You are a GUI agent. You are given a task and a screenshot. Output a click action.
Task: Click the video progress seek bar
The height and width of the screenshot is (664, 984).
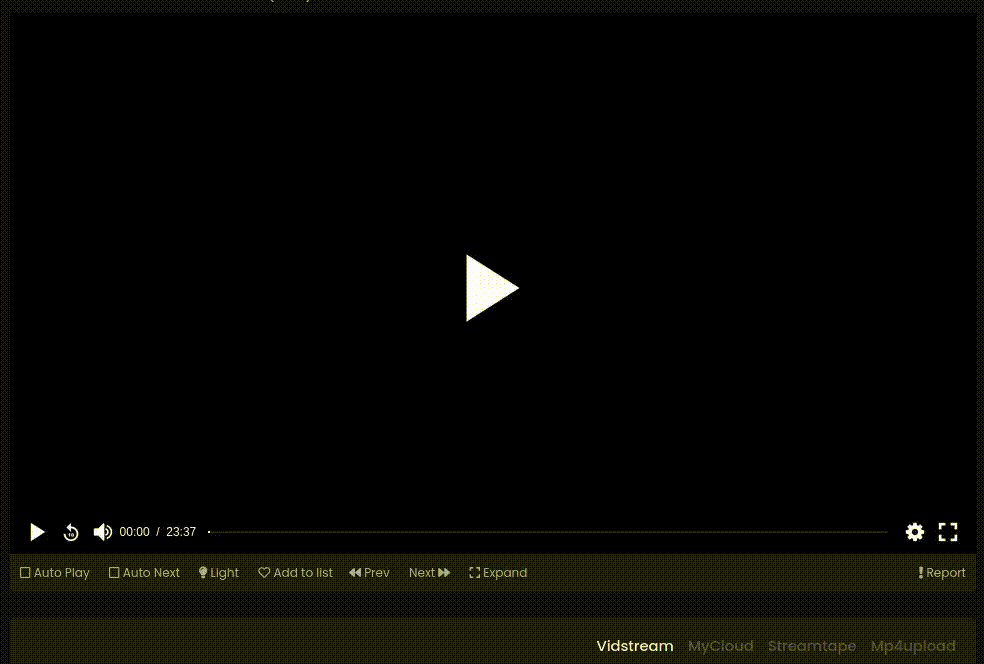548,532
